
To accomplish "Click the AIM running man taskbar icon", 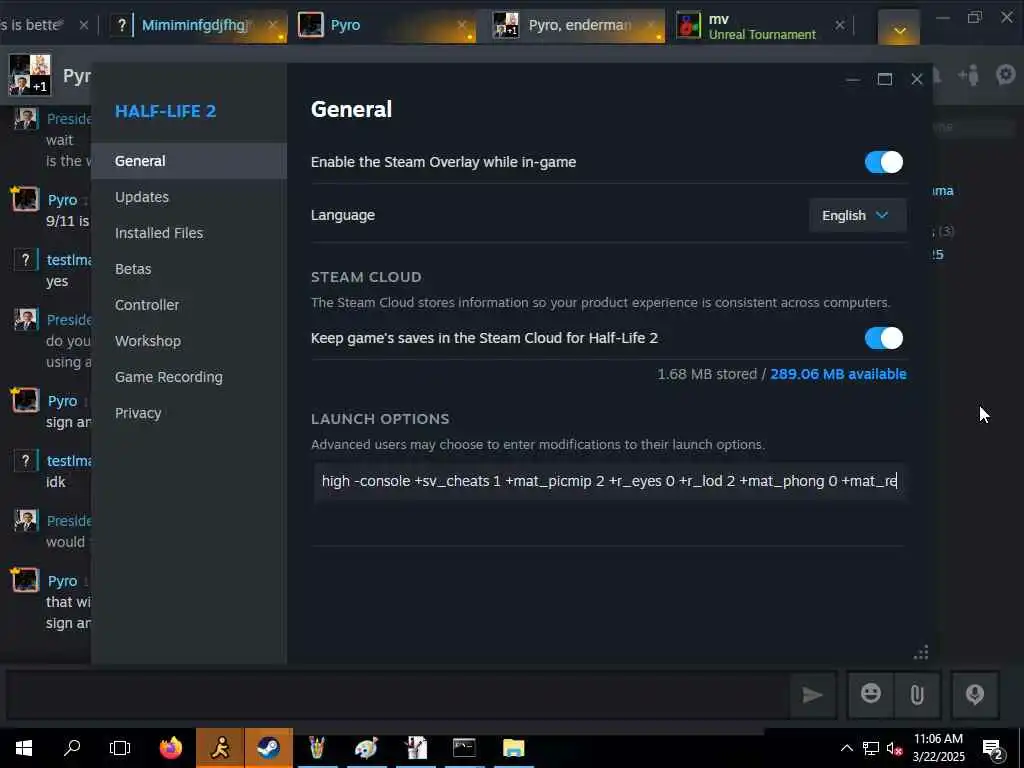I will (x=220, y=748).
